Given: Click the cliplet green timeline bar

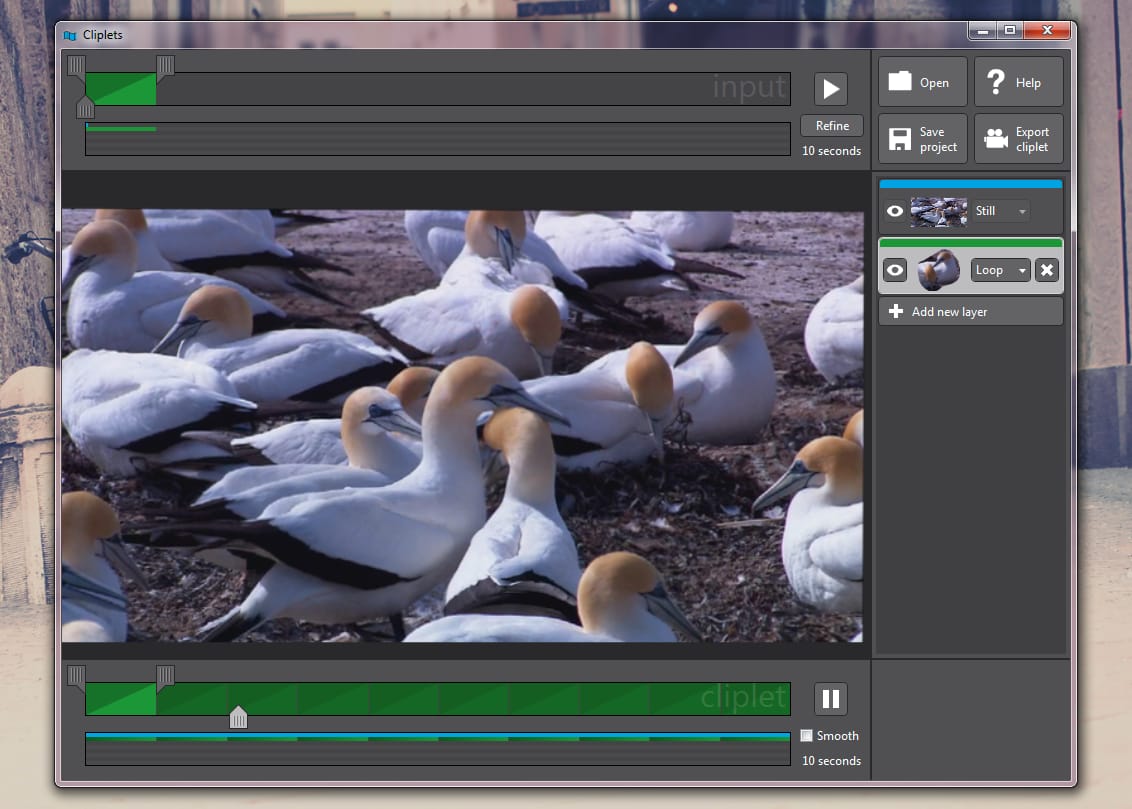Looking at the screenshot, I should [x=437, y=699].
